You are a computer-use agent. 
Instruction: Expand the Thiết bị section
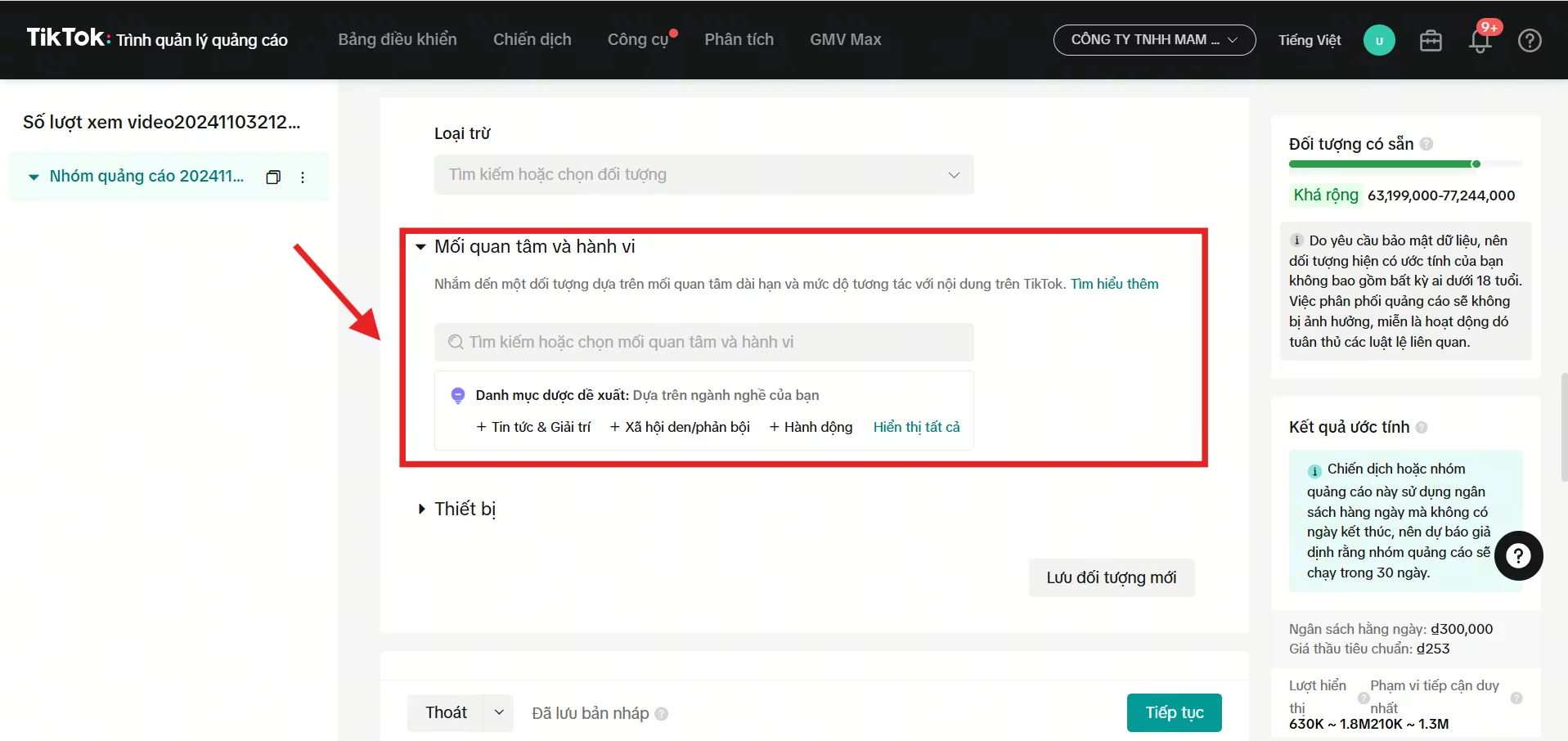pos(421,509)
